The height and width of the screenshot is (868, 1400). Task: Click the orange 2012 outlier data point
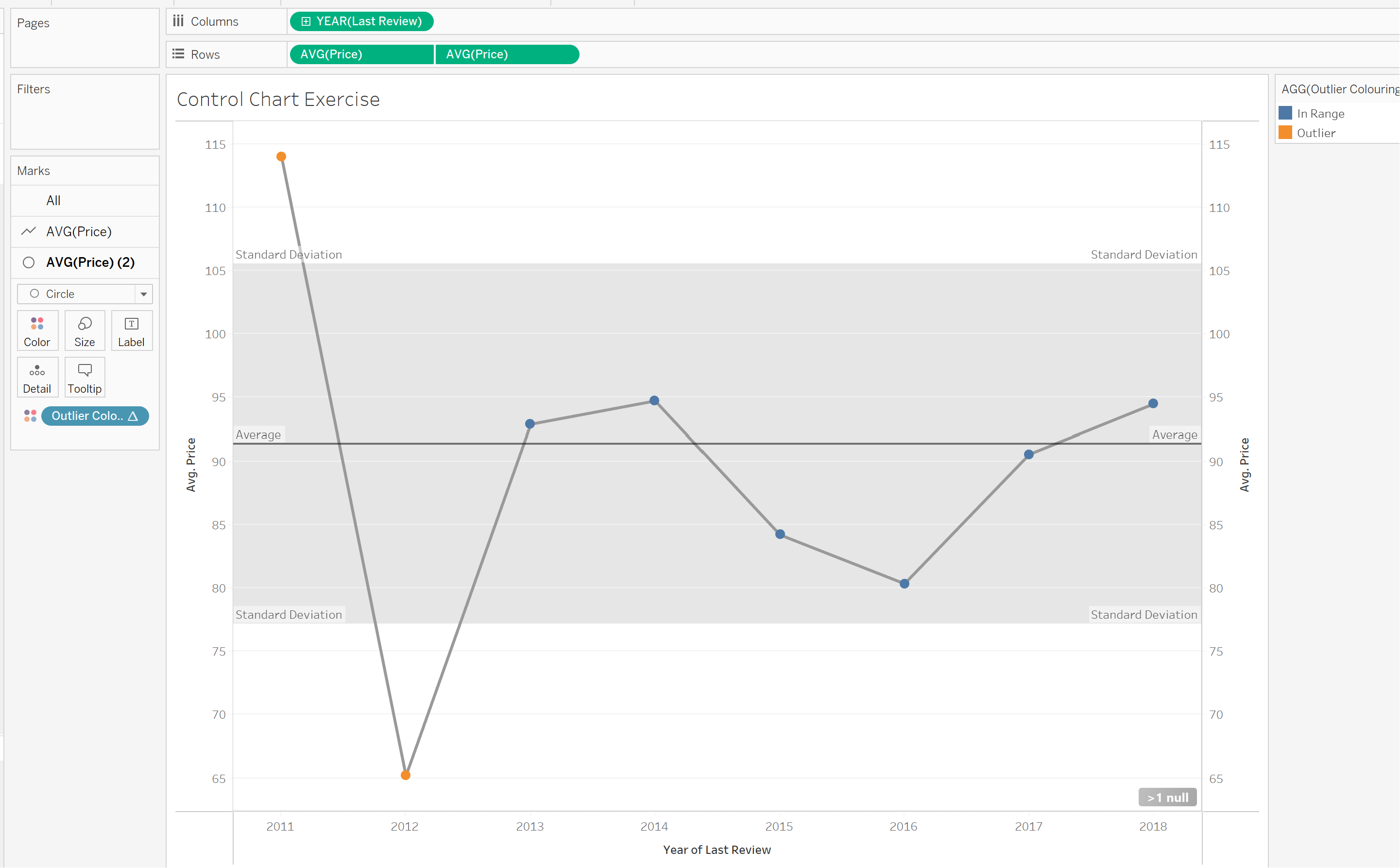[406, 775]
